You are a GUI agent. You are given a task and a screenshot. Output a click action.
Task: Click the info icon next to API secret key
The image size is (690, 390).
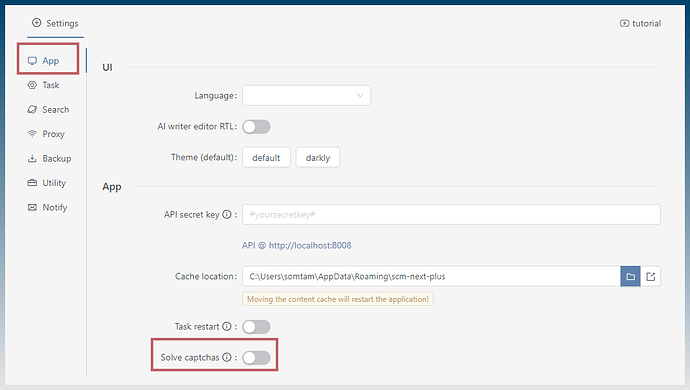(227, 214)
